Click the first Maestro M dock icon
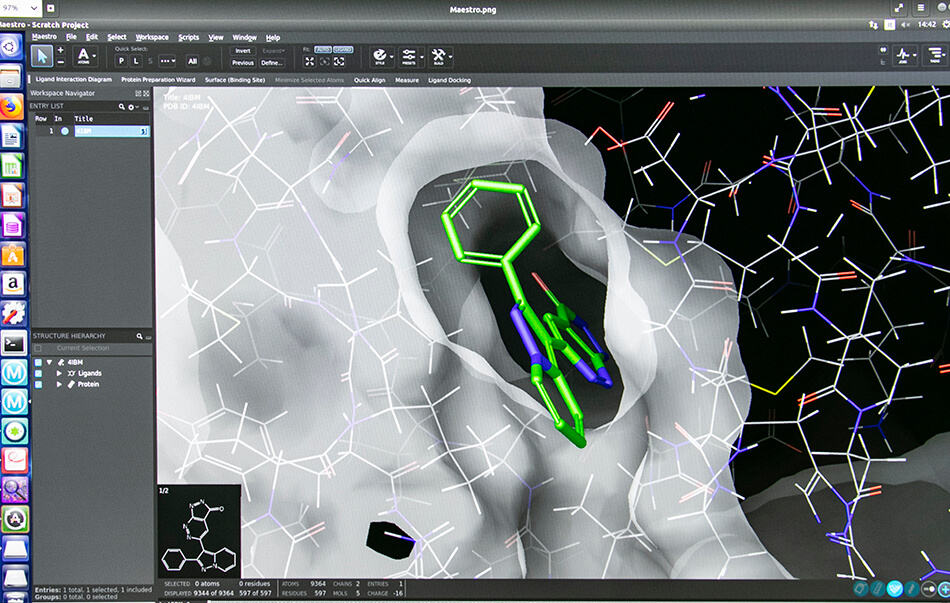The image size is (950, 603). [x=14, y=373]
